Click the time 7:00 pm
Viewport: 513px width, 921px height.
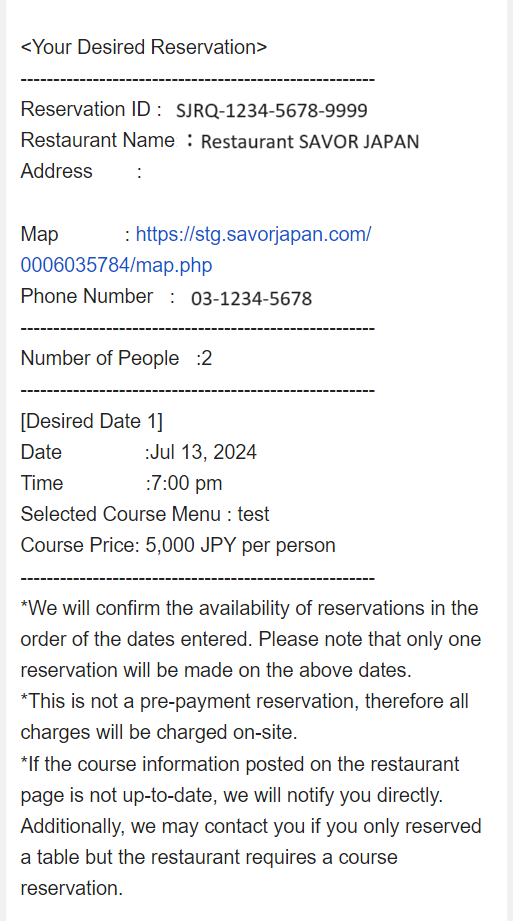point(186,483)
